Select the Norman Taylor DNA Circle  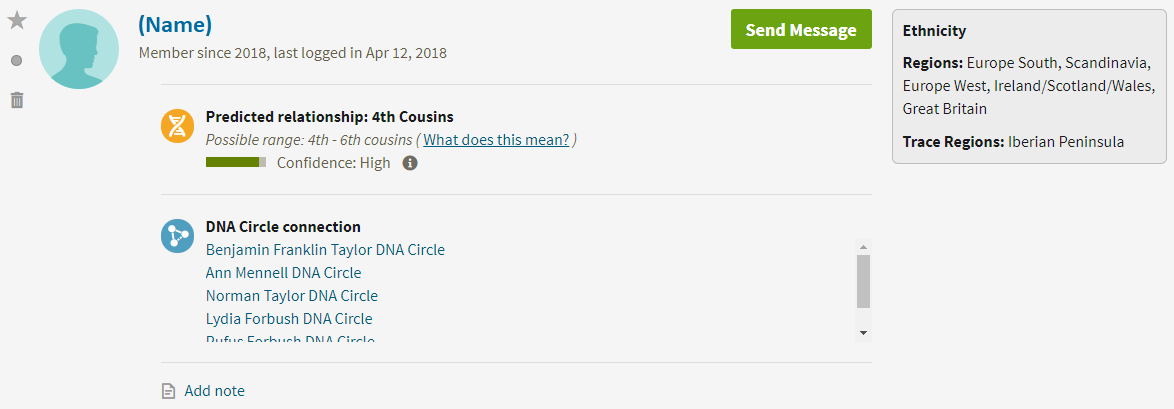[x=291, y=296]
